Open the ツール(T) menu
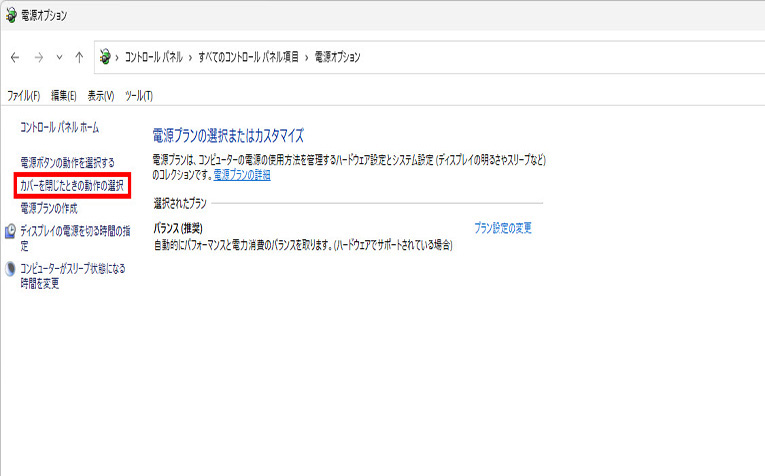 click(x=139, y=96)
